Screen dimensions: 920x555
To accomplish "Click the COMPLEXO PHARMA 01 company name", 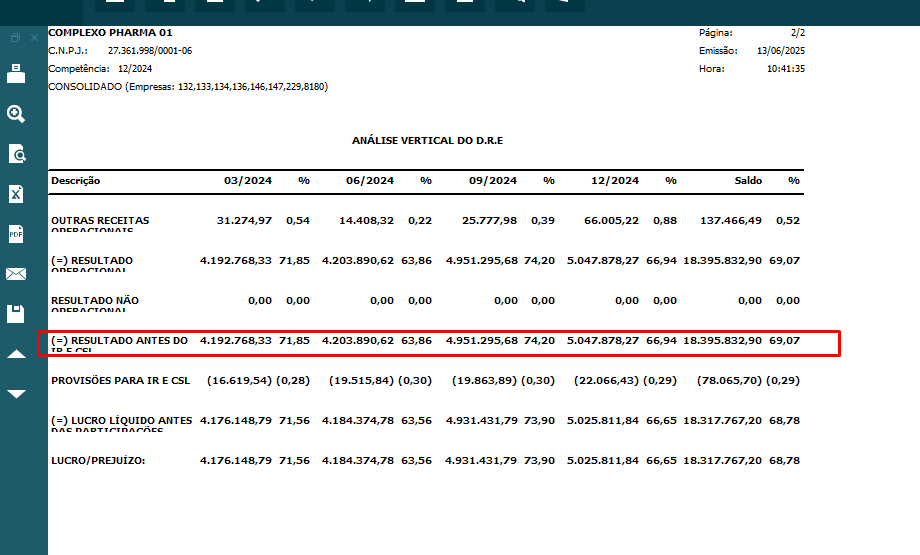I will (x=110, y=33).
